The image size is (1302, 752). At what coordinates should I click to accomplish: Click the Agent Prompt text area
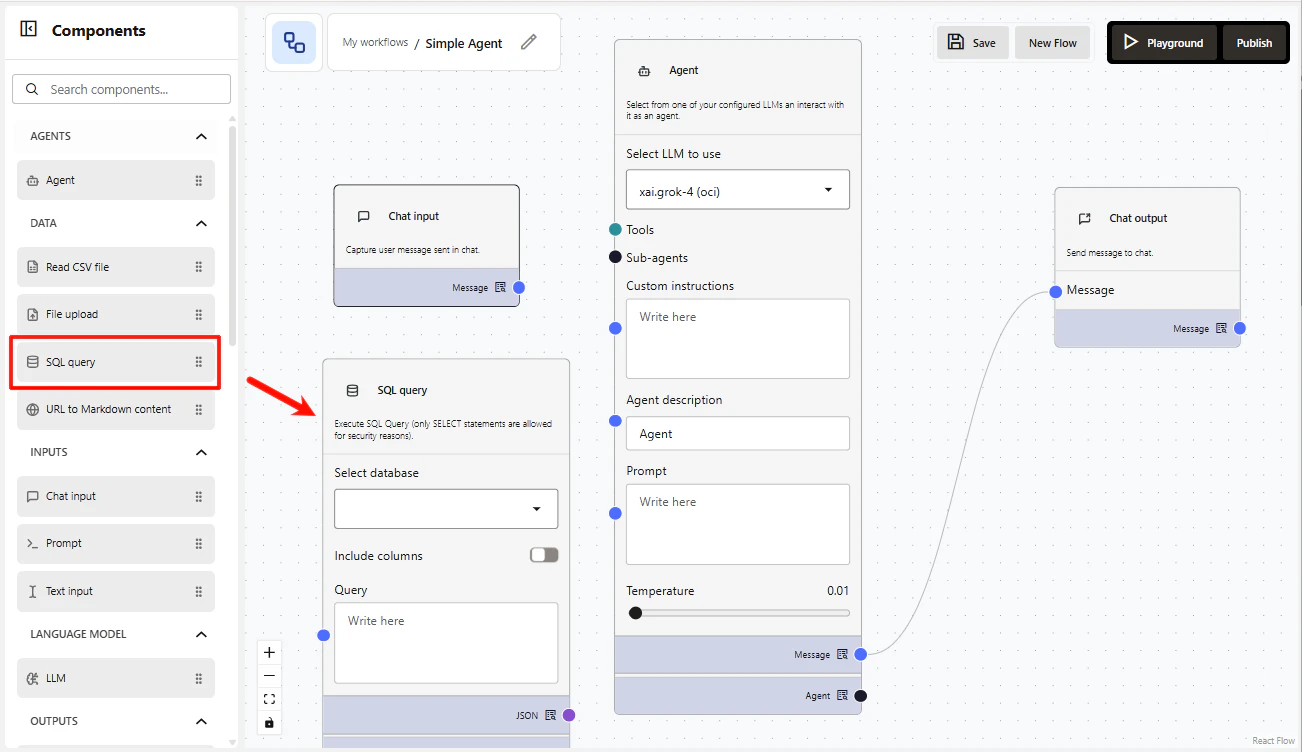(x=738, y=524)
